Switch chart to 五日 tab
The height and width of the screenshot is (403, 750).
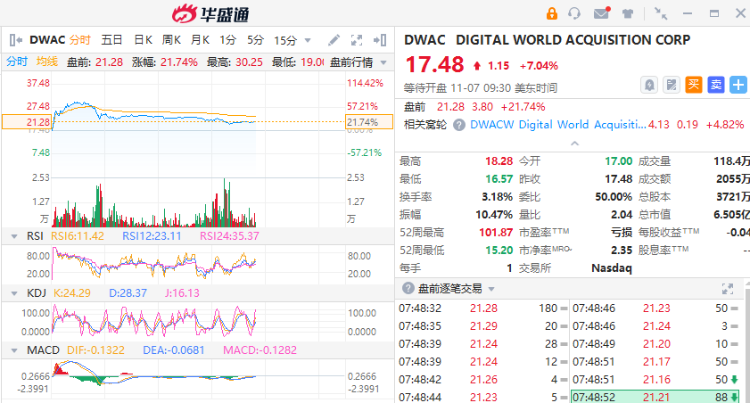point(112,40)
